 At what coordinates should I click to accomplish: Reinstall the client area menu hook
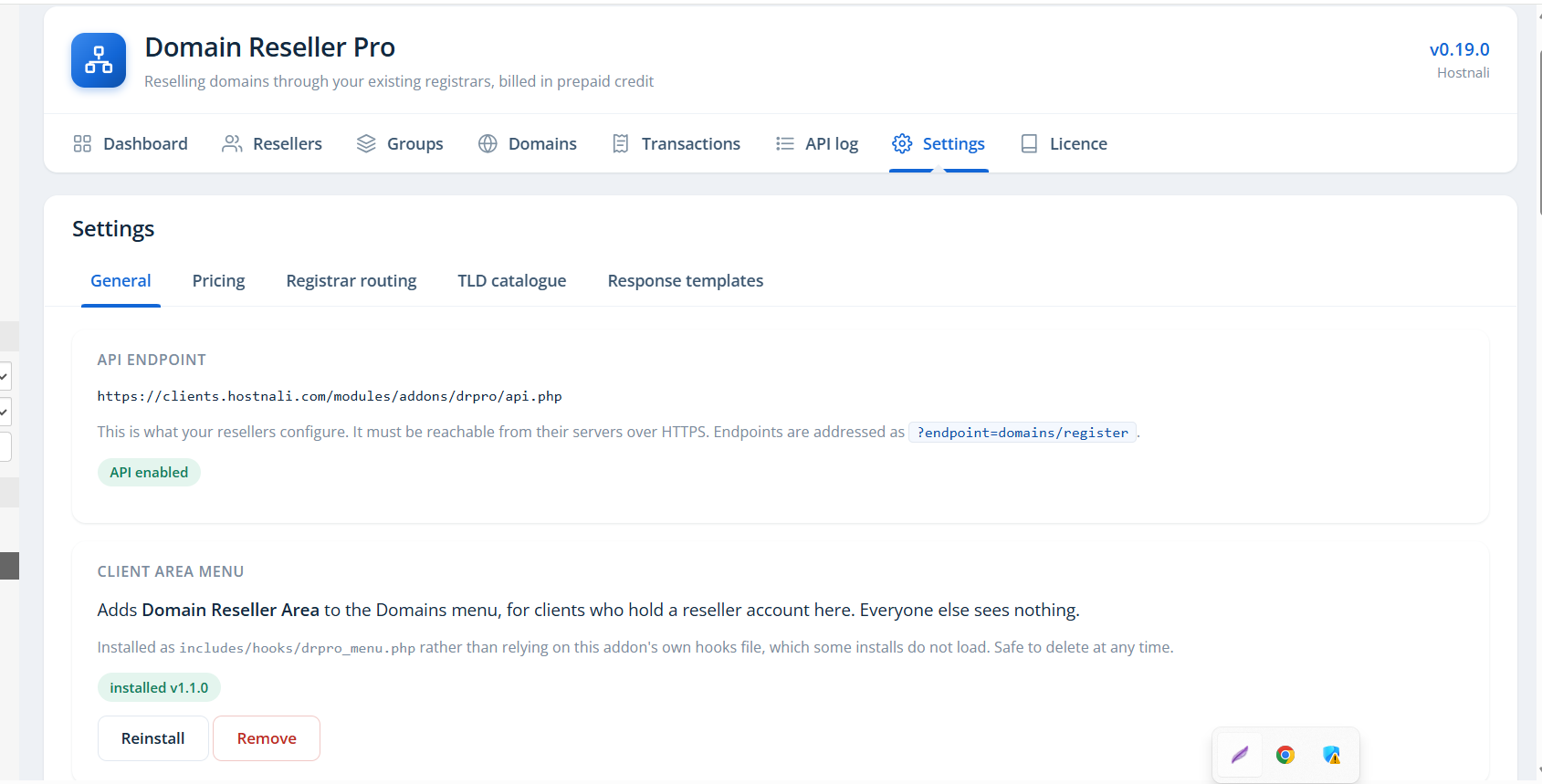[153, 738]
